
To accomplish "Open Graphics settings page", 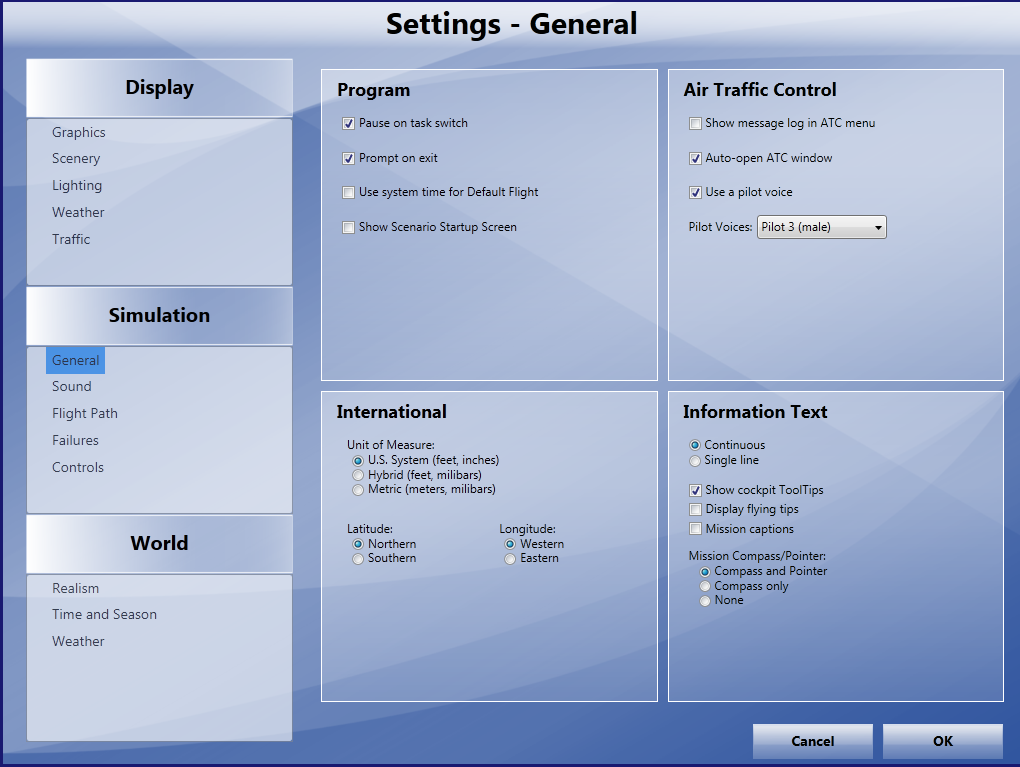I will (79, 133).
